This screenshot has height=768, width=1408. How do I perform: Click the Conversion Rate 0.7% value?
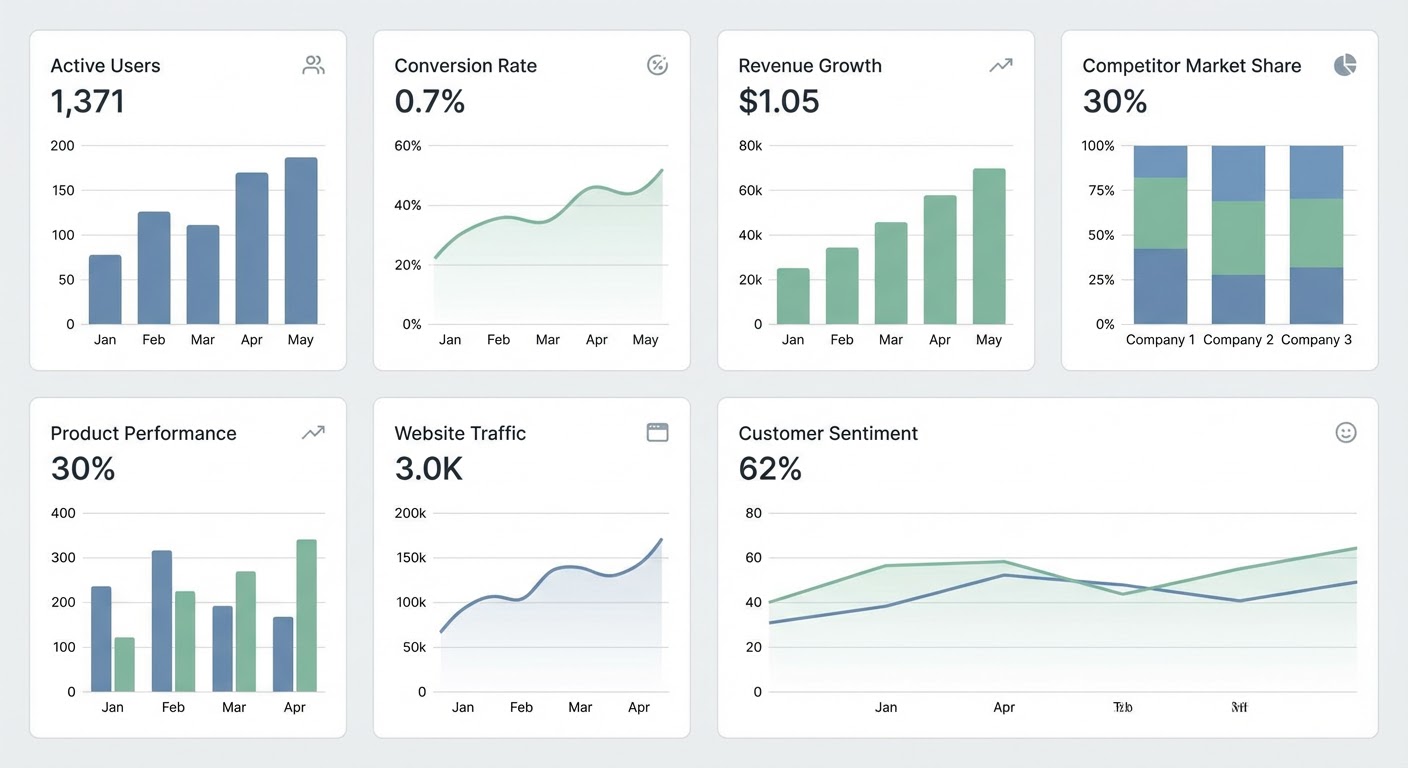[430, 101]
